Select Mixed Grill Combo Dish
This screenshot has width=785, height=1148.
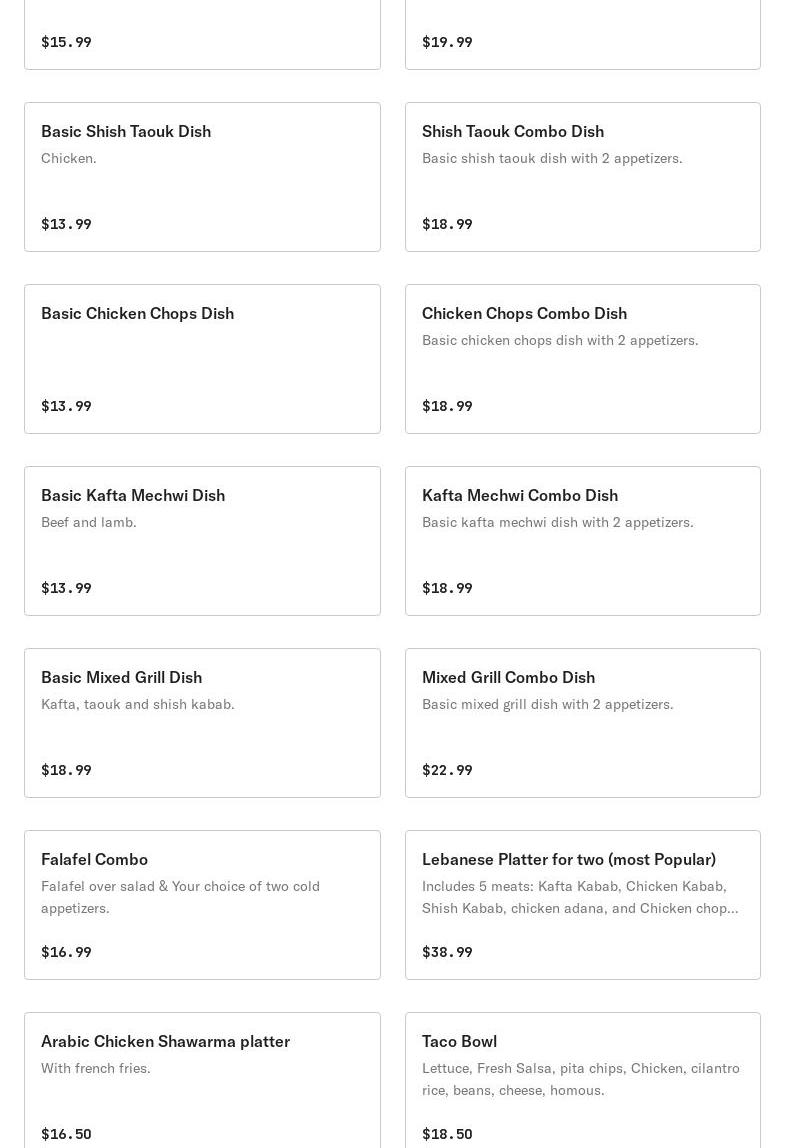tap(582, 723)
